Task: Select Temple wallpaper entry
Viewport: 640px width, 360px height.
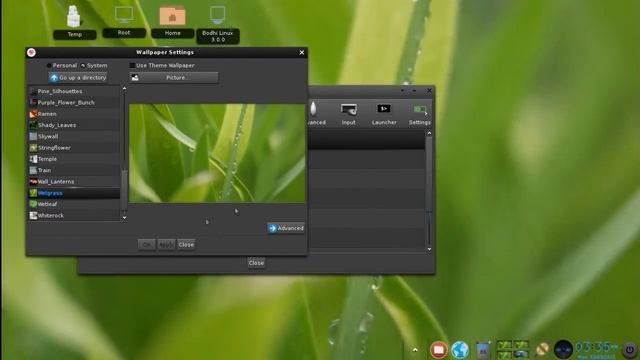Action: 74,159
